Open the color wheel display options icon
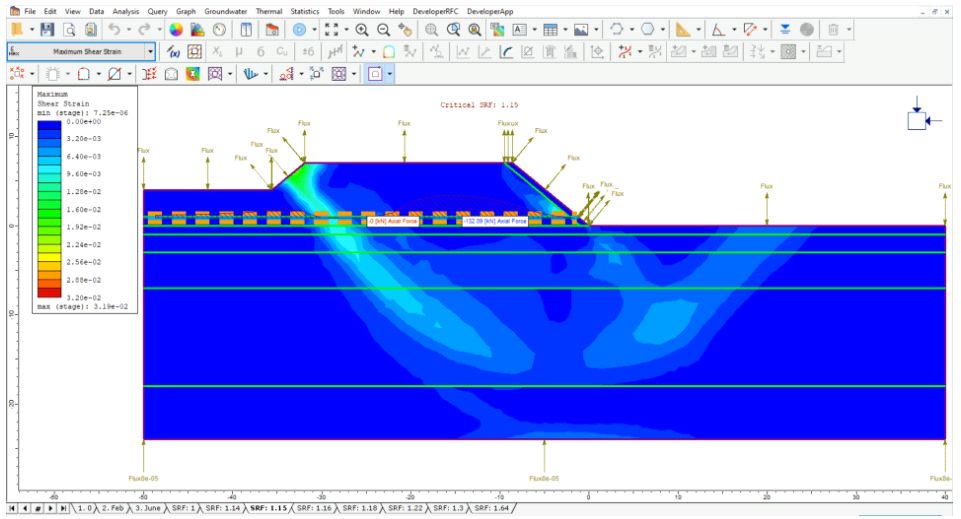 (176, 30)
